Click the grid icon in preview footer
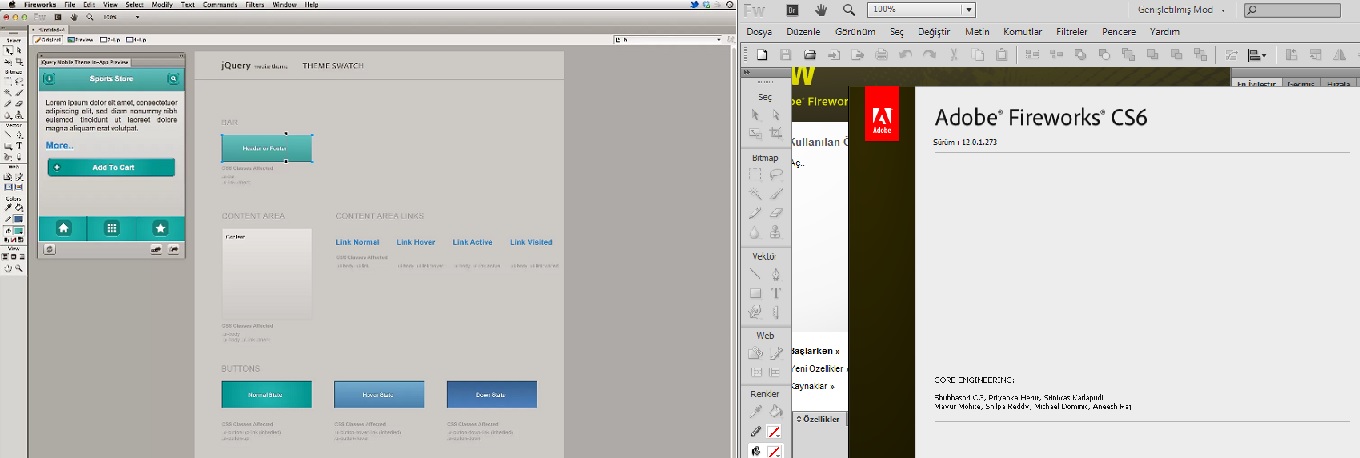 112,228
